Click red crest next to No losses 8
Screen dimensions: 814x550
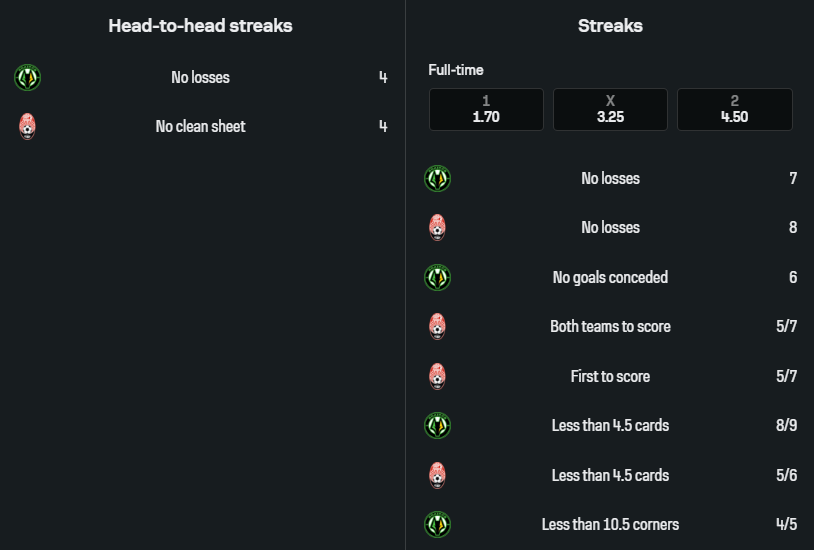coord(437,228)
